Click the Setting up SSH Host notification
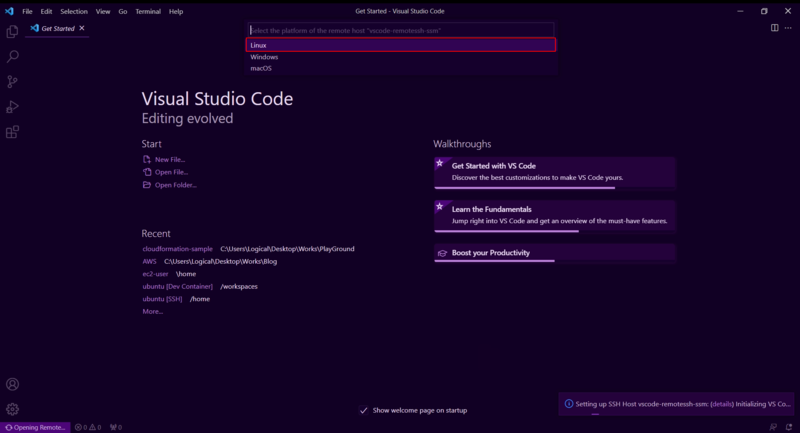This screenshot has width=800, height=433. [x=677, y=404]
